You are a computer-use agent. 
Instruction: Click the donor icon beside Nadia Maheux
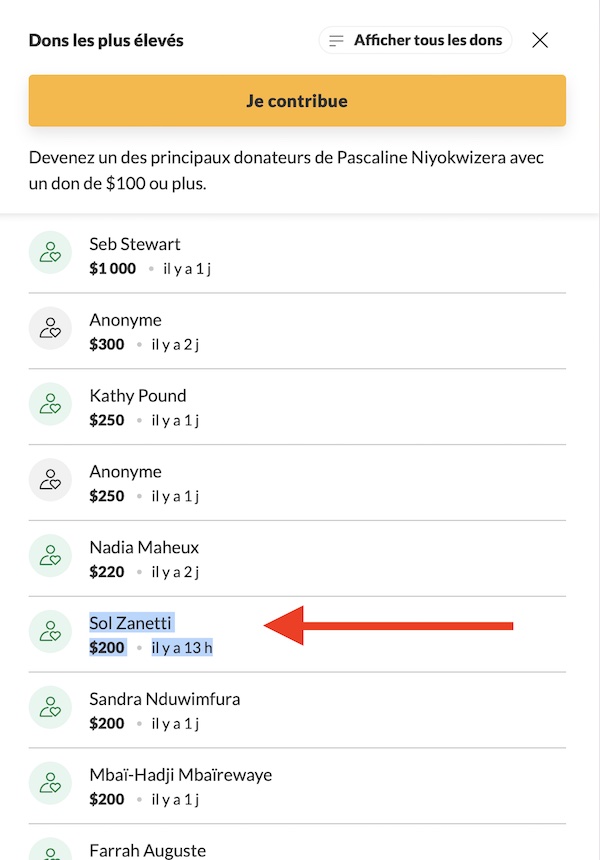(x=50, y=556)
